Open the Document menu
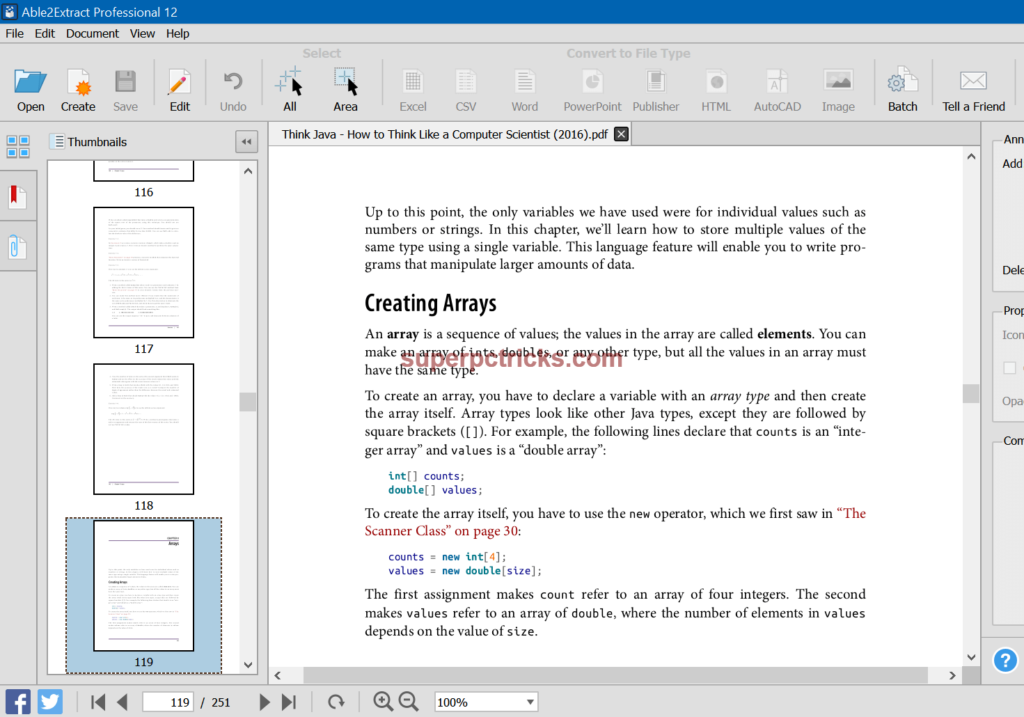 point(92,33)
